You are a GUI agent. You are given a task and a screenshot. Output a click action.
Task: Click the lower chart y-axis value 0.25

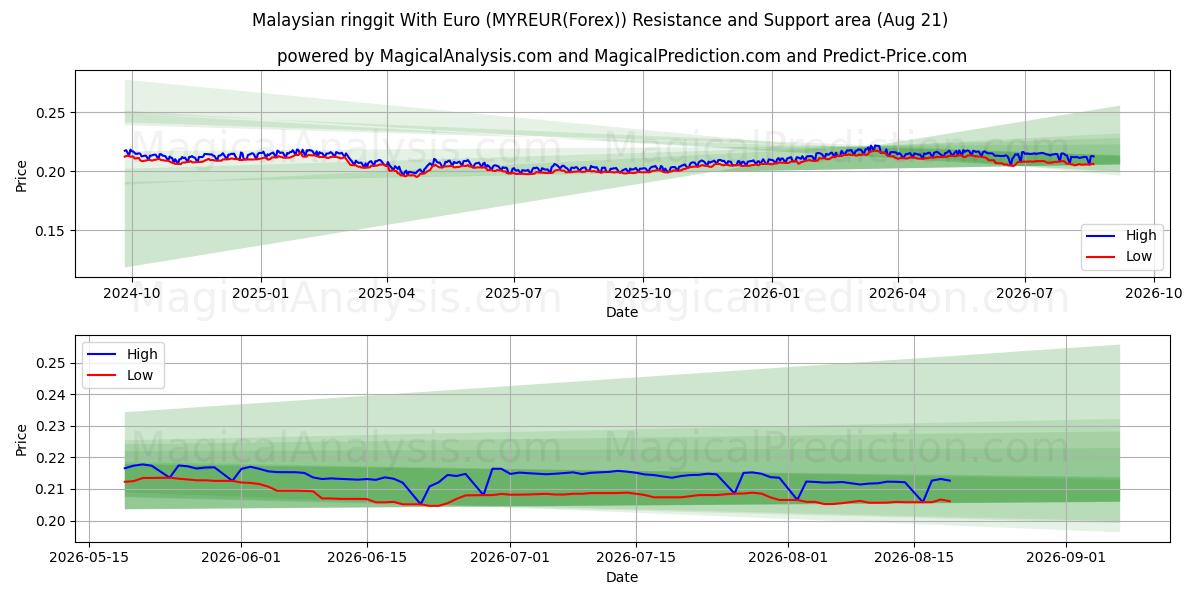(x=52, y=363)
